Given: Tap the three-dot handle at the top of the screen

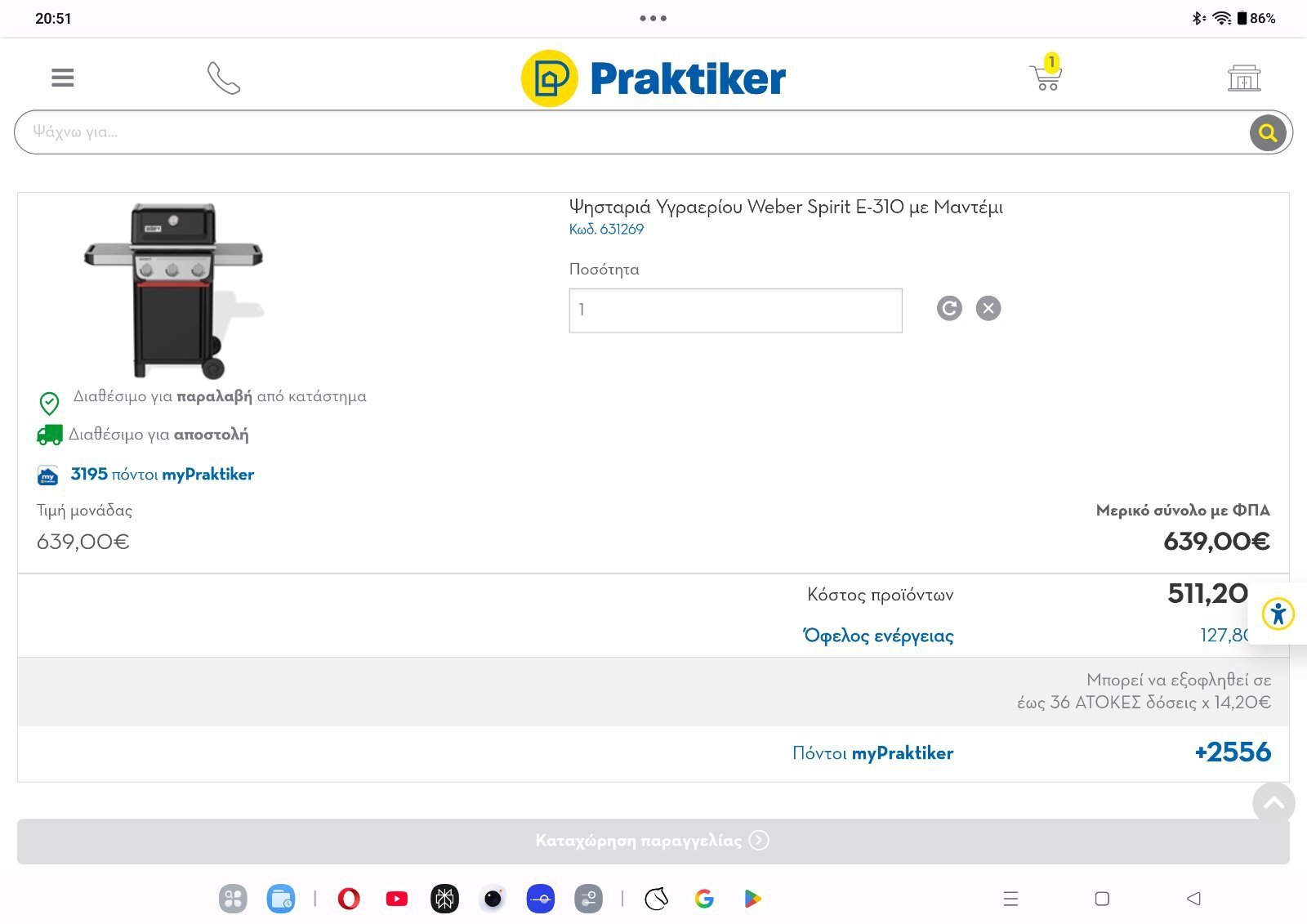Looking at the screenshot, I should click(x=653, y=18).
